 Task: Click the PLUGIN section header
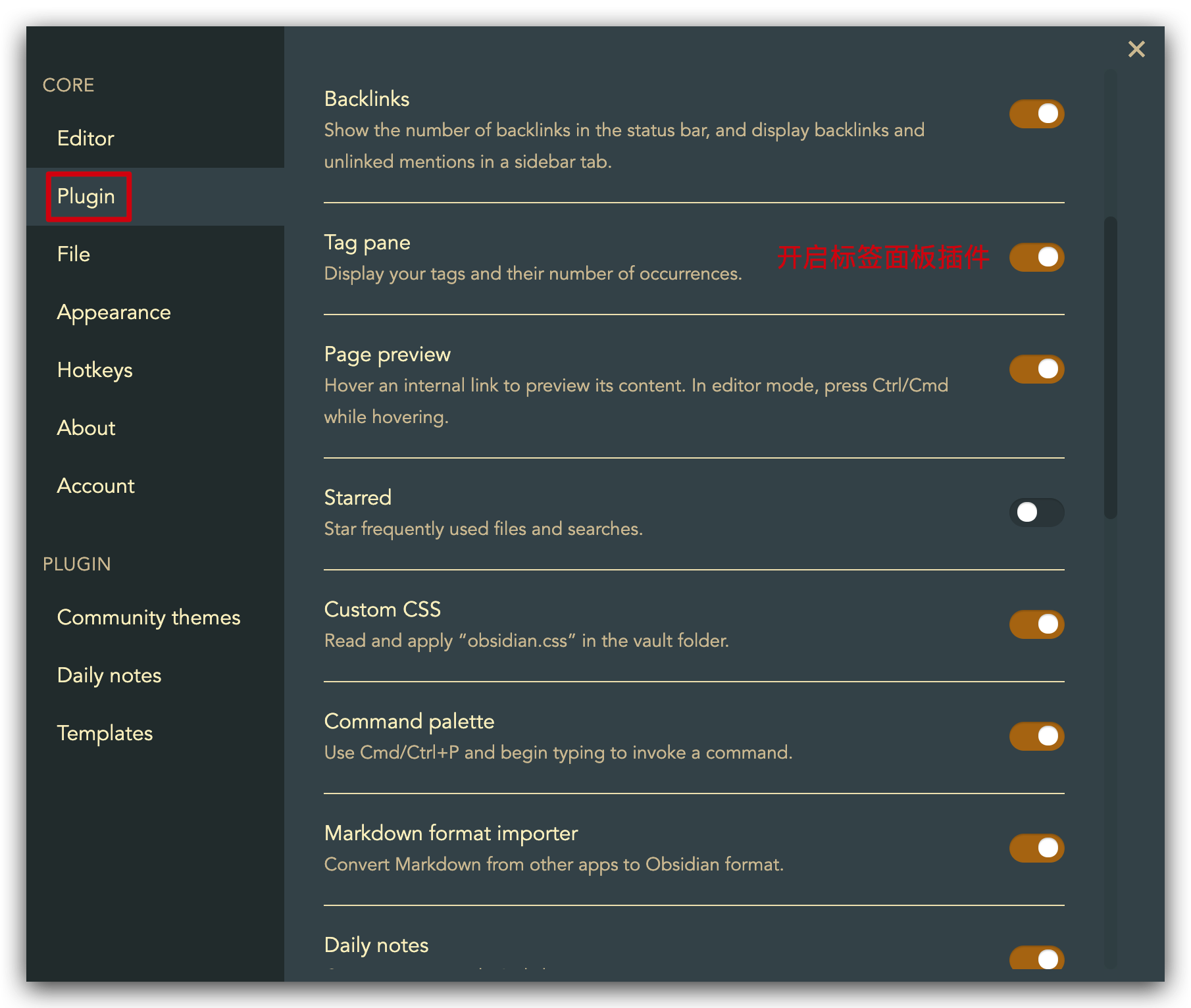tap(76, 565)
